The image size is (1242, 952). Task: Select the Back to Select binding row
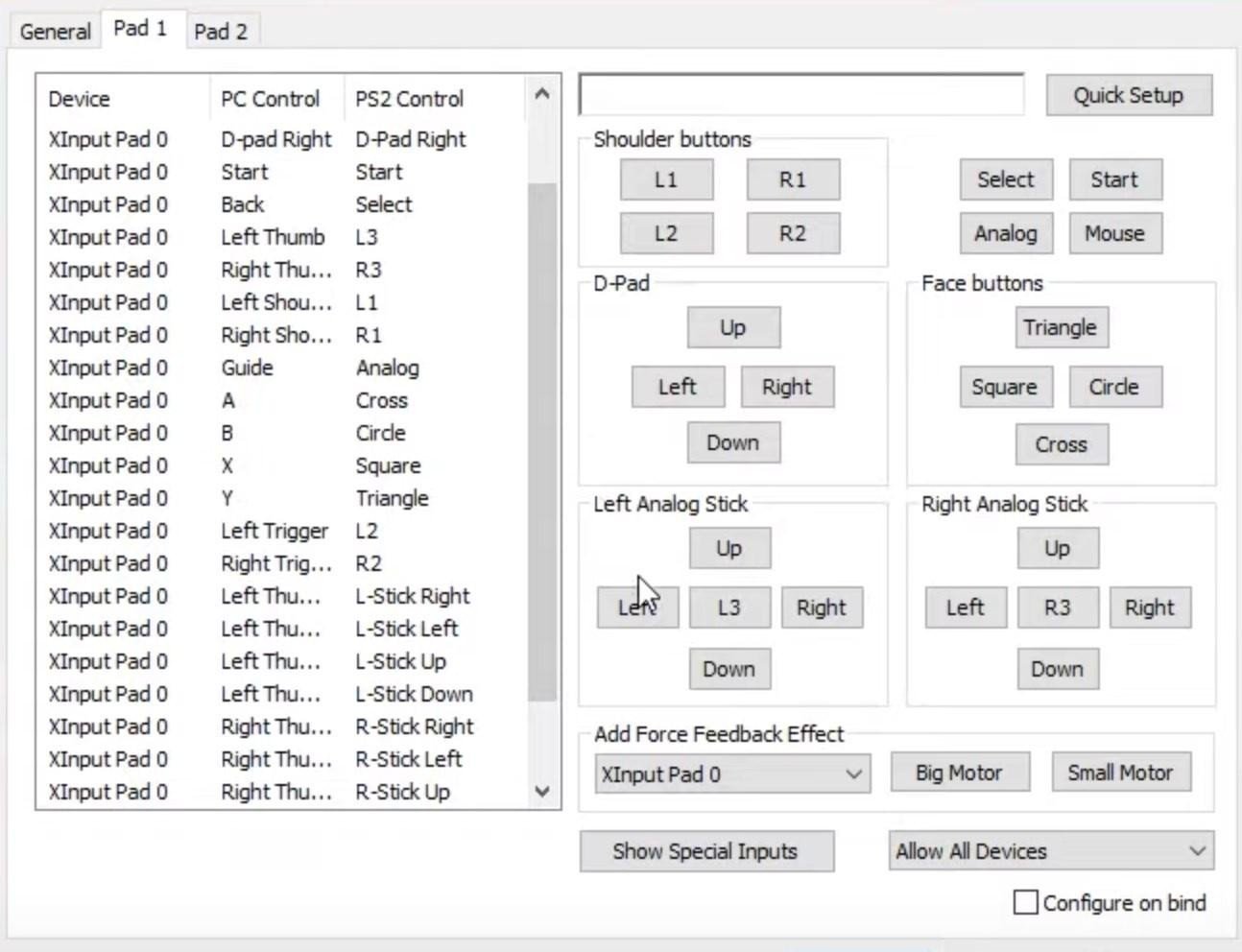(283, 204)
